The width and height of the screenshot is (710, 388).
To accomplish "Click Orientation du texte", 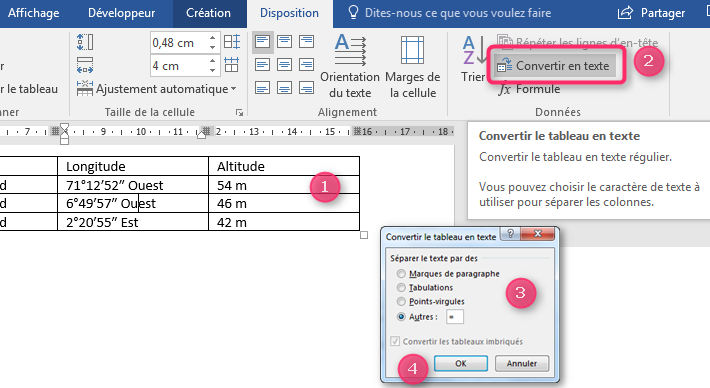I will click(350, 67).
